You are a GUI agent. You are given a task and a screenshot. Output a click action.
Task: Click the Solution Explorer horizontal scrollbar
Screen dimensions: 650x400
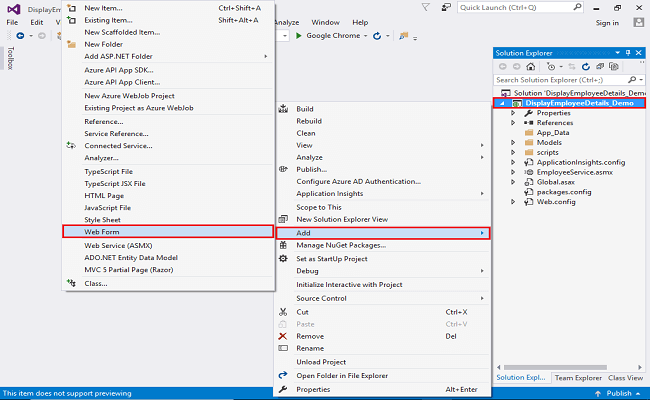click(555, 367)
